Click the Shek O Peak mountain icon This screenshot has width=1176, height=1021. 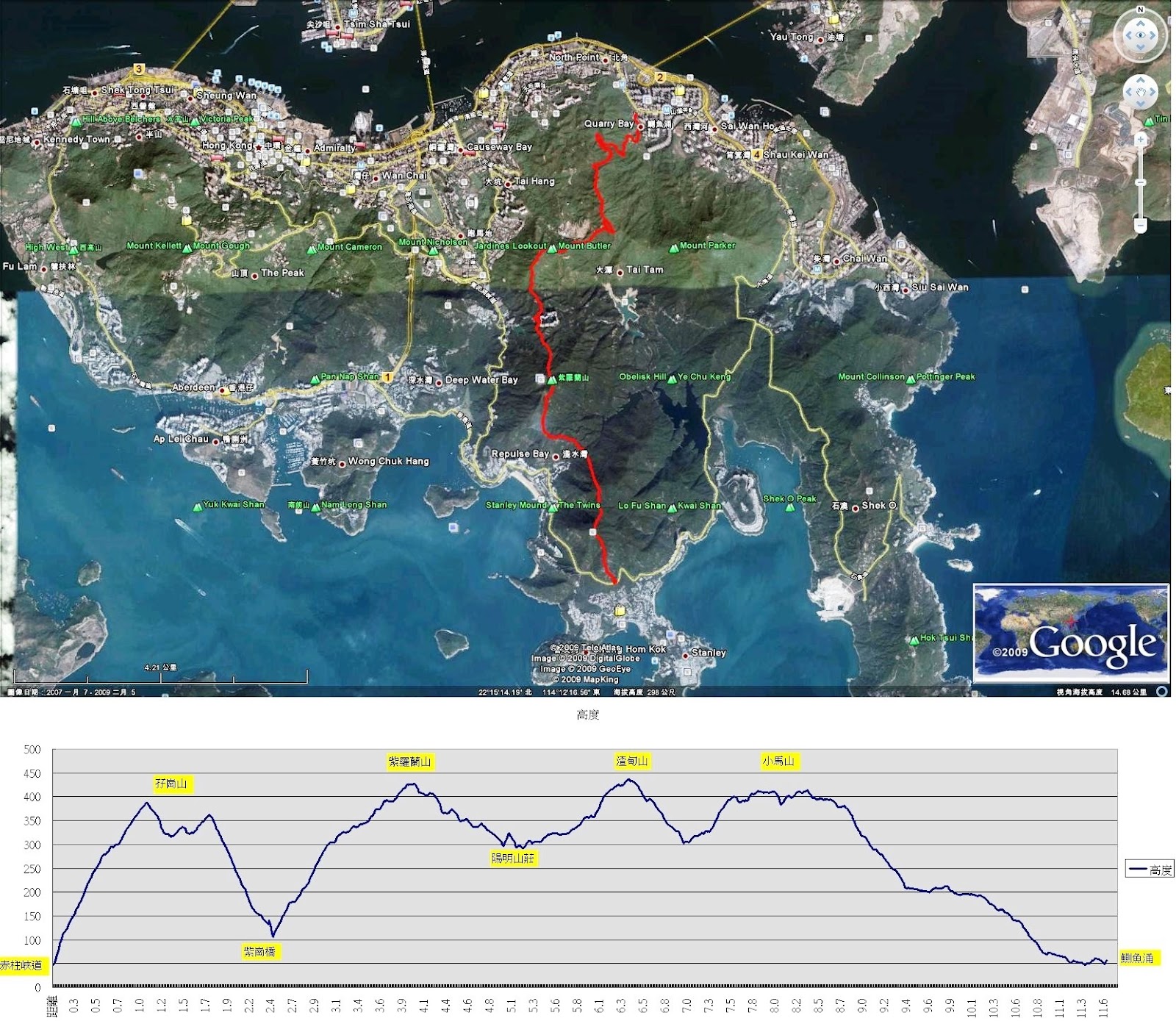click(789, 506)
